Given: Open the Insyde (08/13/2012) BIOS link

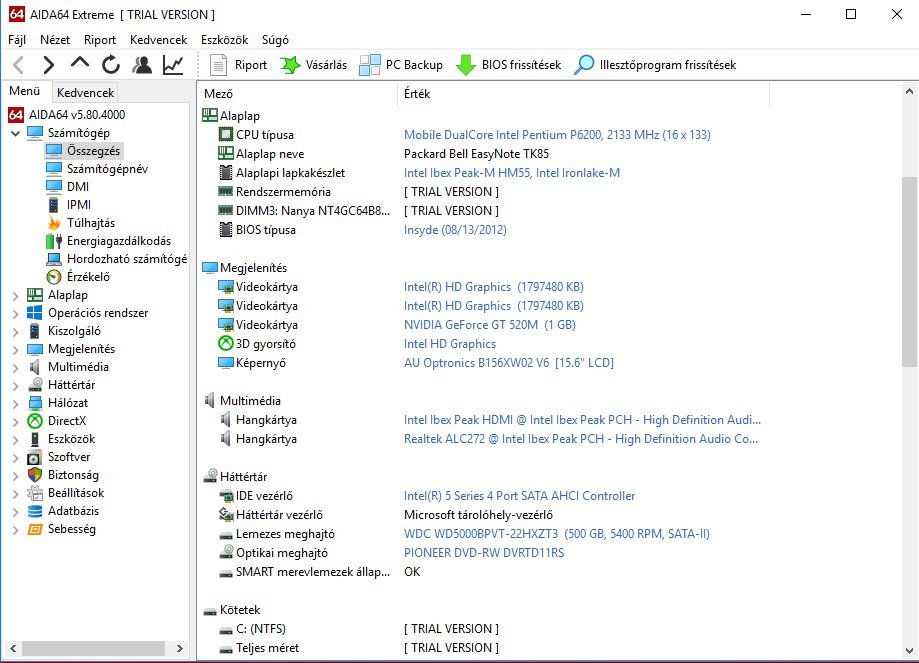Looking at the screenshot, I should (455, 230).
